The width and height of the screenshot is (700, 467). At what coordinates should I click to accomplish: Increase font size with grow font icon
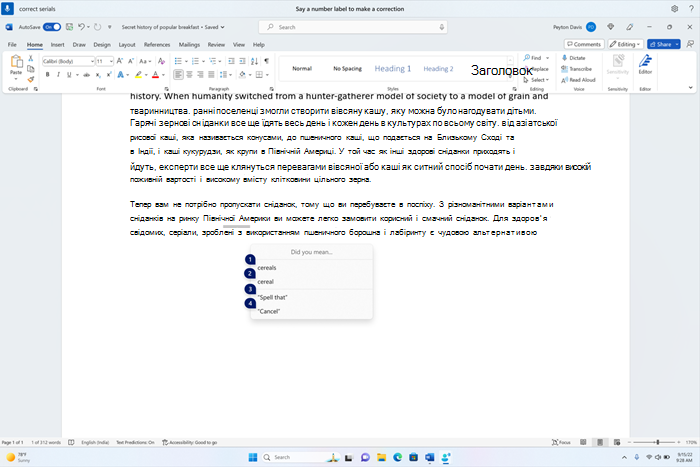(120, 61)
